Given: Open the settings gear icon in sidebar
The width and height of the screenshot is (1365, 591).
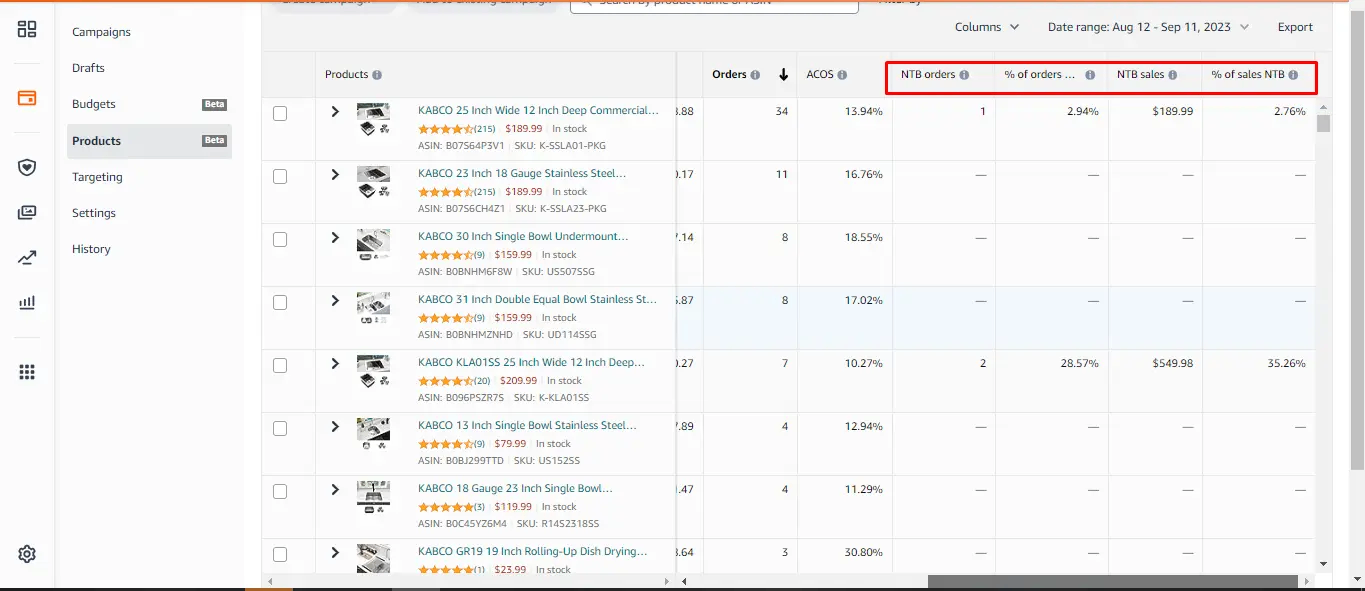Looking at the screenshot, I should click(27, 554).
